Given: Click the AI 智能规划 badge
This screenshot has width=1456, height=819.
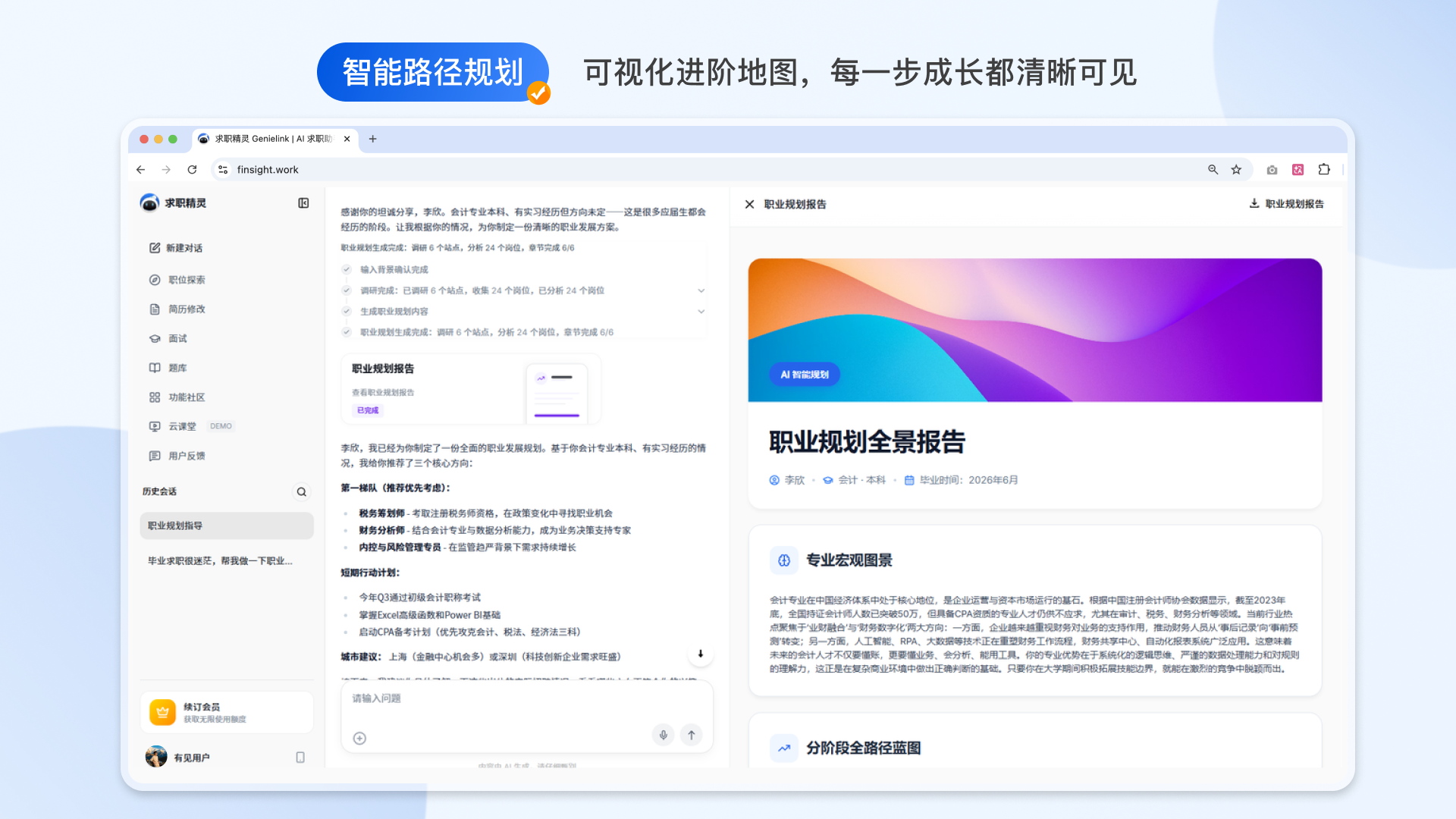Looking at the screenshot, I should click(805, 375).
